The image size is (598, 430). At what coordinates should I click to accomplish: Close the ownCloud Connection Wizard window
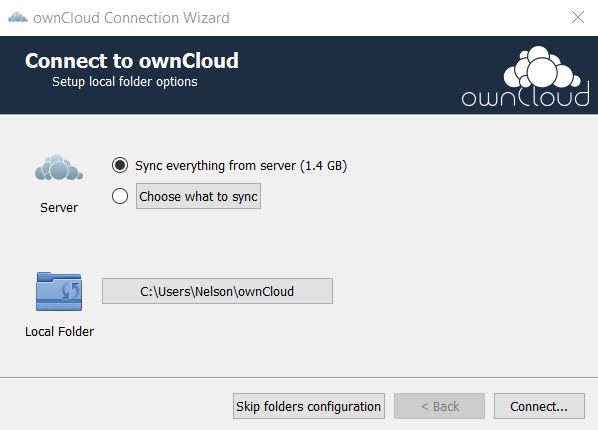pyautogui.click(x=578, y=17)
